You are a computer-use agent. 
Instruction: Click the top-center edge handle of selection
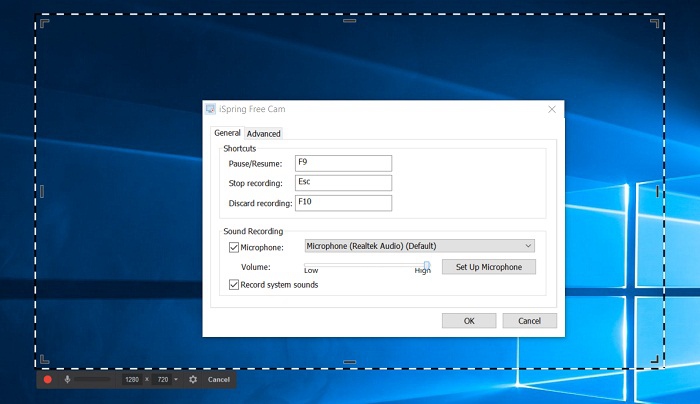pyautogui.click(x=350, y=21)
